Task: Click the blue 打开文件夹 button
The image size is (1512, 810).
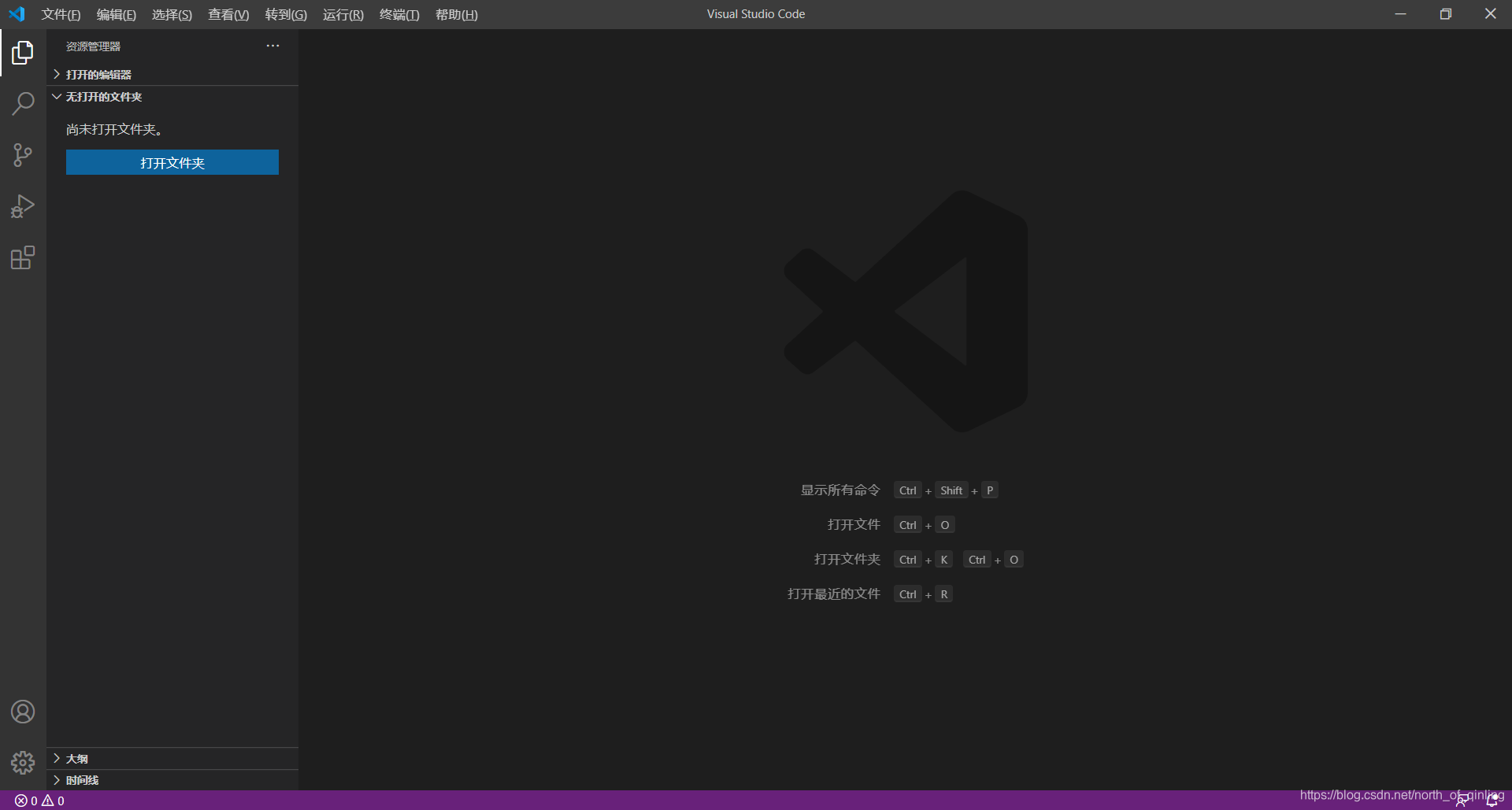Action: (172, 162)
